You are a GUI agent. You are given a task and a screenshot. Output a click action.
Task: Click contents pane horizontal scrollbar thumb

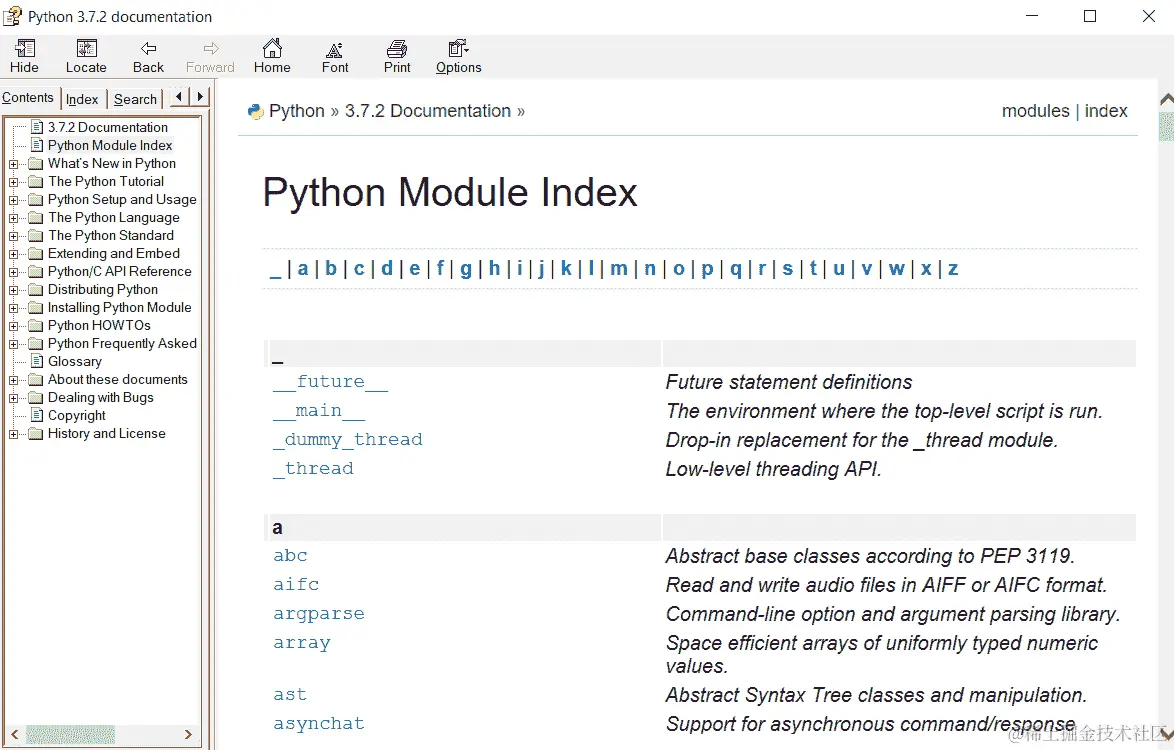click(x=70, y=734)
